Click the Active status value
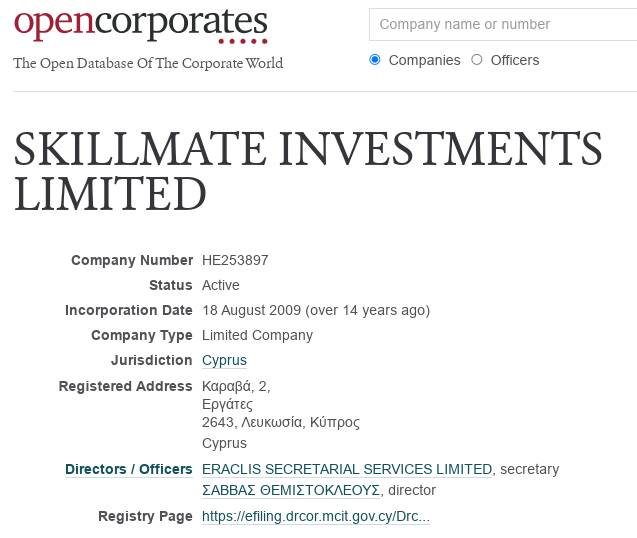This screenshot has width=637, height=538. pyautogui.click(x=221, y=285)
